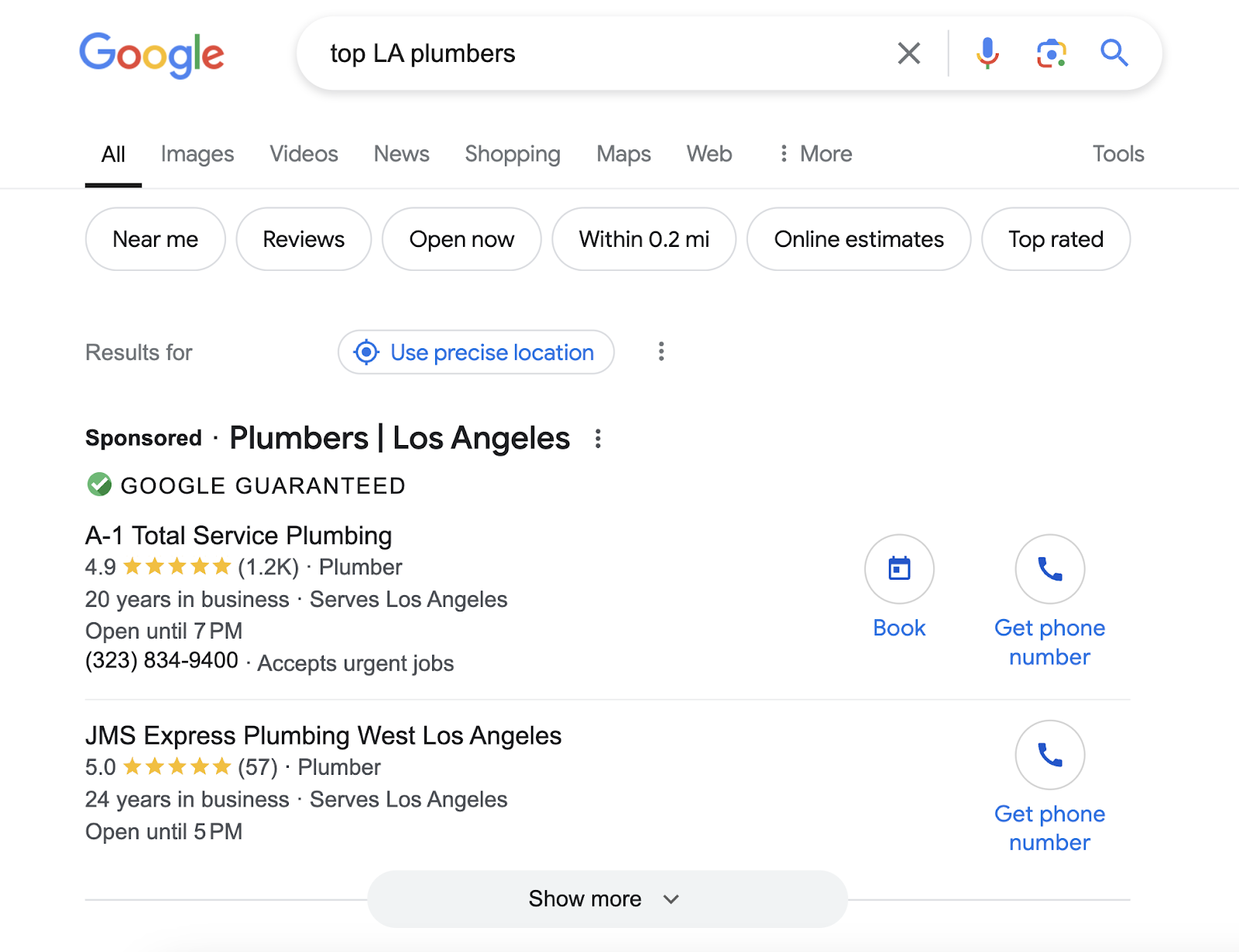Expand the Show more results section
Image resolution: width=1239 pixels, height=952 pixels.
(x=606, y=898)
